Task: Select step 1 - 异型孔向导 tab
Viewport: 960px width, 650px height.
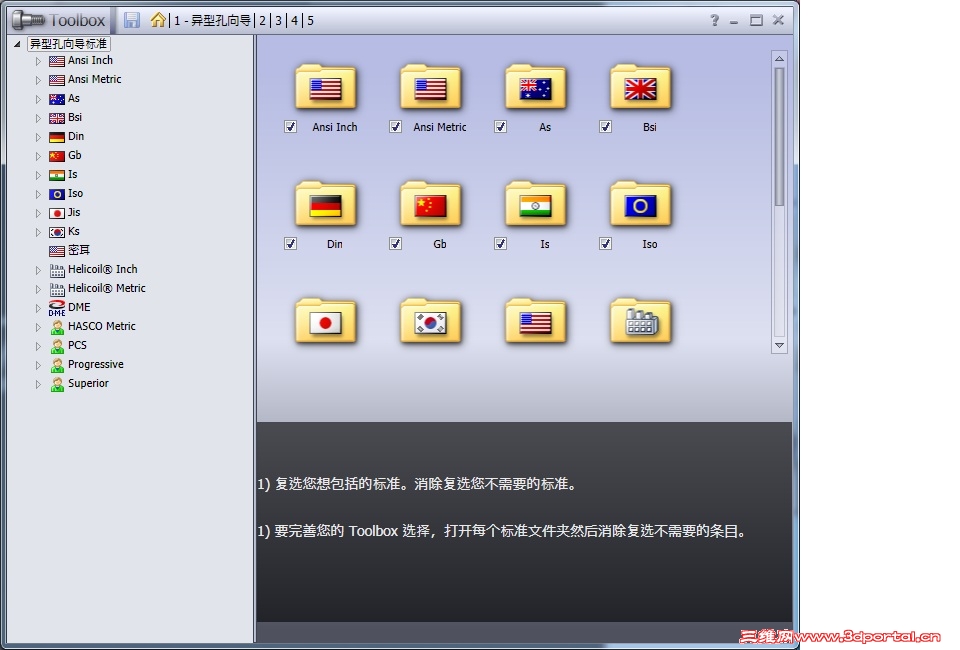Action: coord(212,21)
